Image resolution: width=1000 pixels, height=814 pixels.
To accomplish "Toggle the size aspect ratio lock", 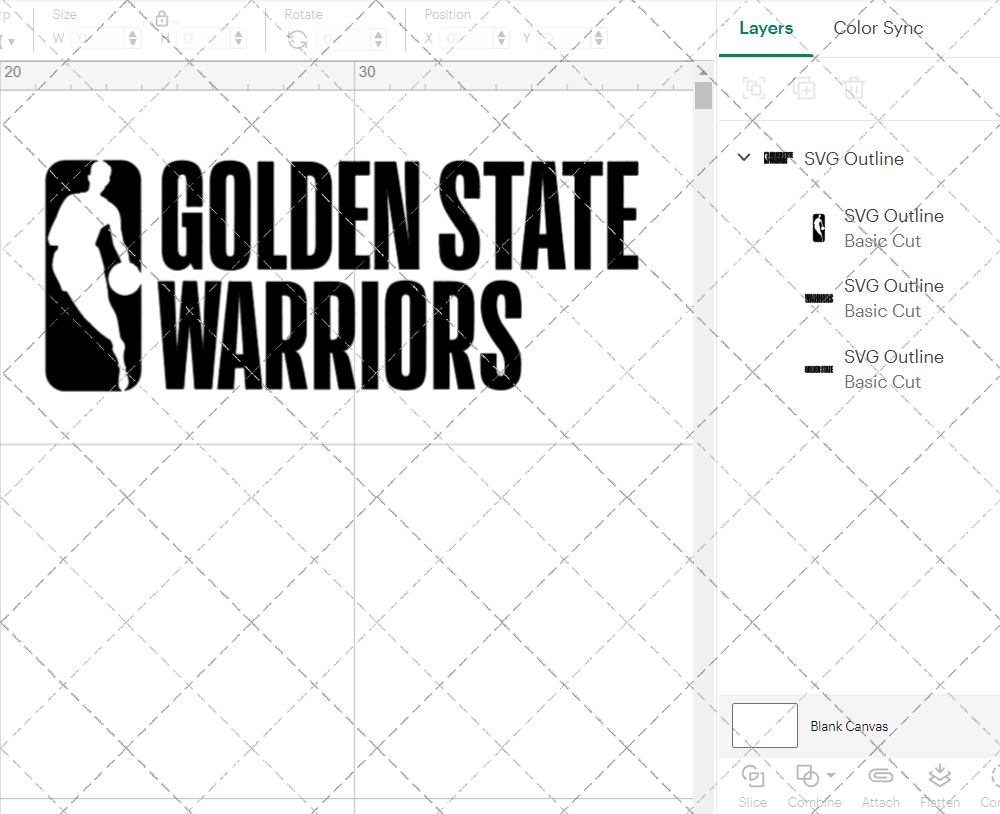I will point(162,17).
